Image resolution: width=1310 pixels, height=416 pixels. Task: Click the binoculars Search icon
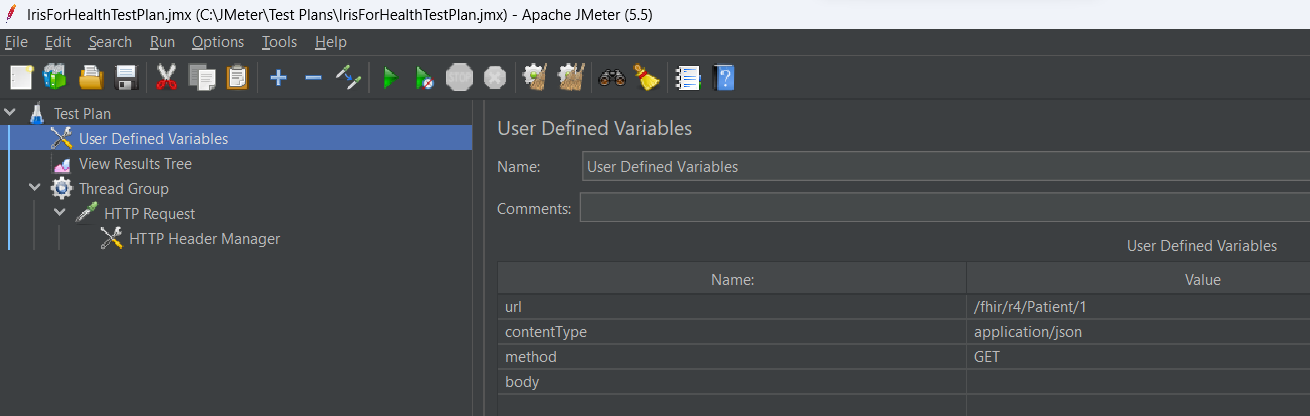click(611, 77)
